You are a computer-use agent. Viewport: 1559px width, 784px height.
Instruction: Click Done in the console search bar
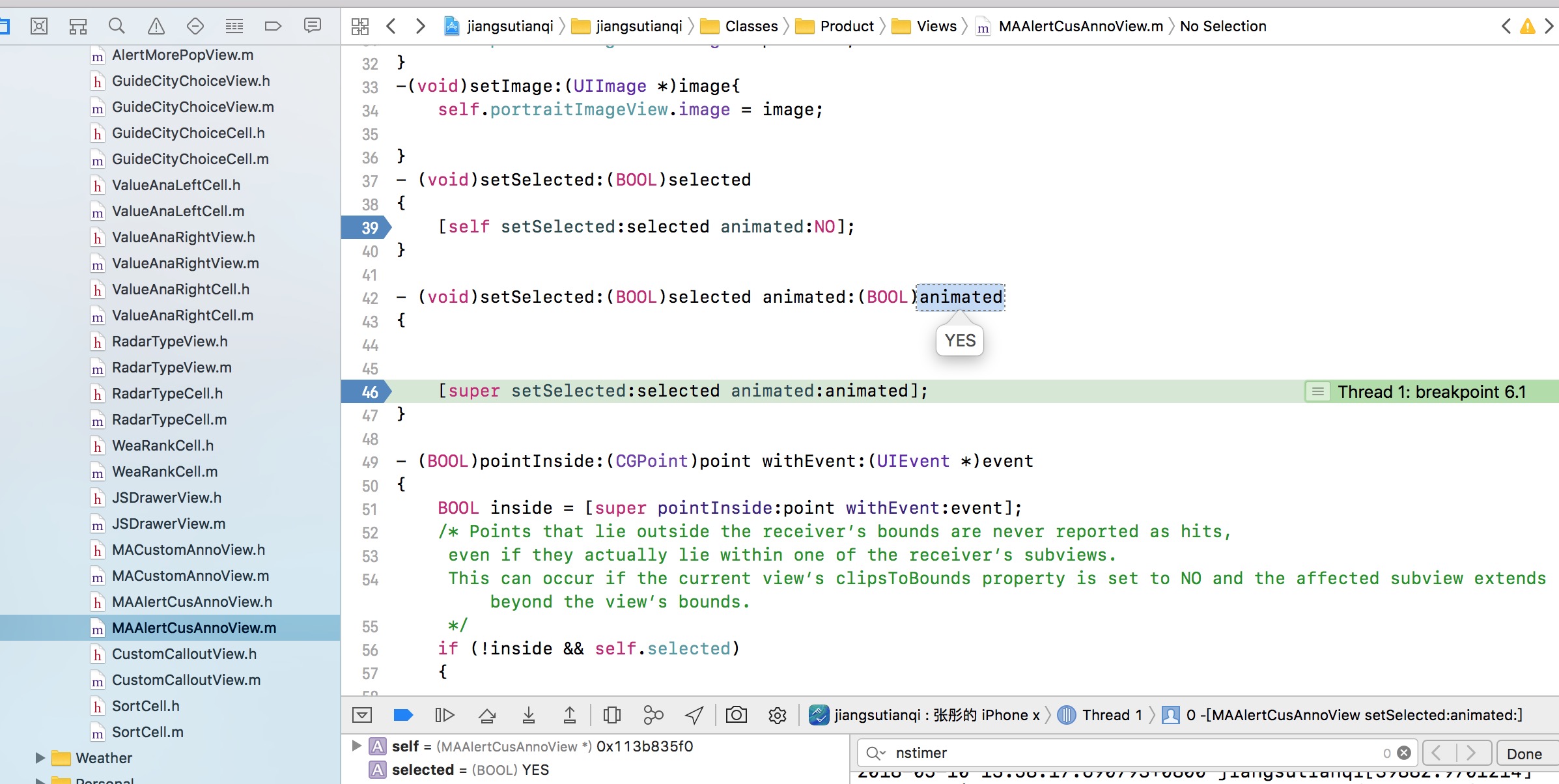1524,753
